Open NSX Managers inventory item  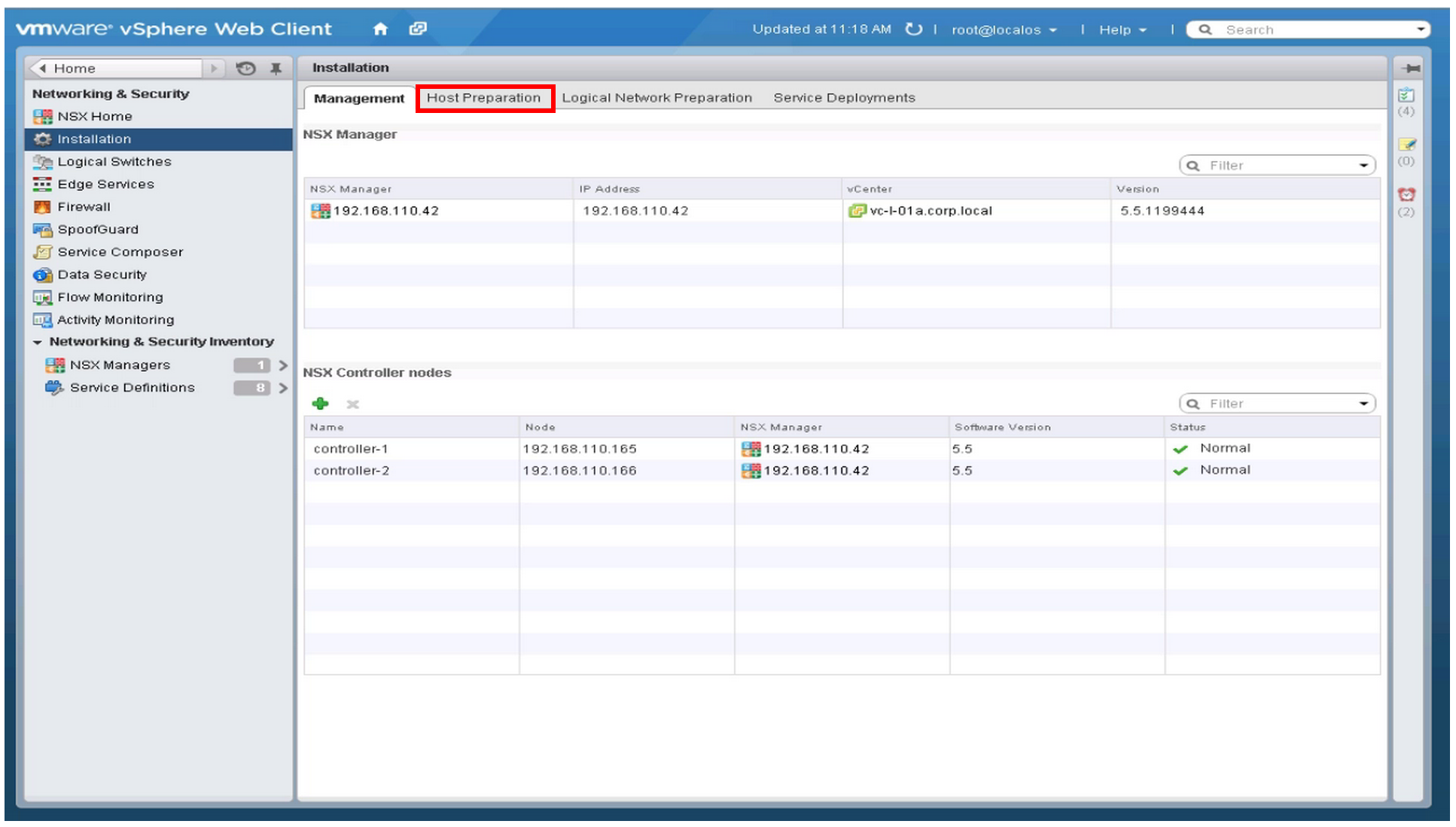pyautogui.click(x=120, y=365)
